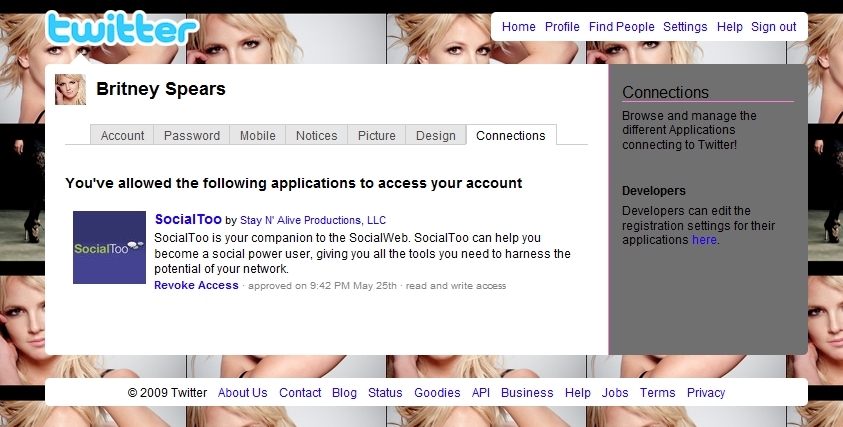Open Find People page
This screenshot has width=843, height=427.
[x=621, y=27]
